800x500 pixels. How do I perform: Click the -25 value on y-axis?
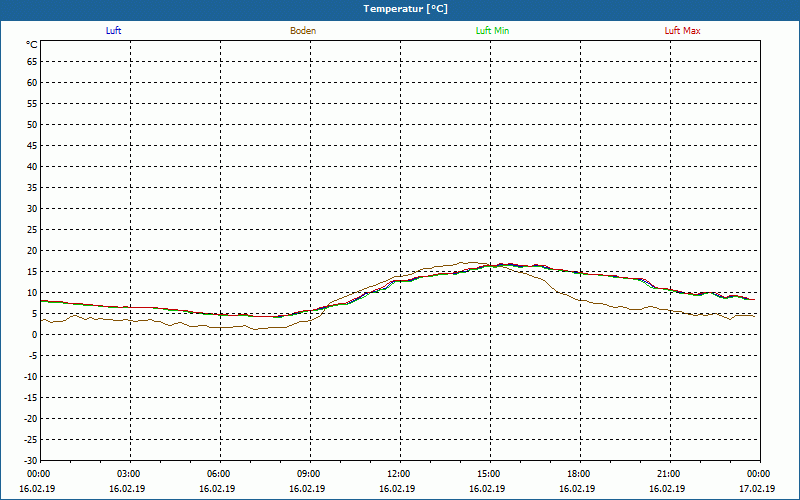coord(31,440)
